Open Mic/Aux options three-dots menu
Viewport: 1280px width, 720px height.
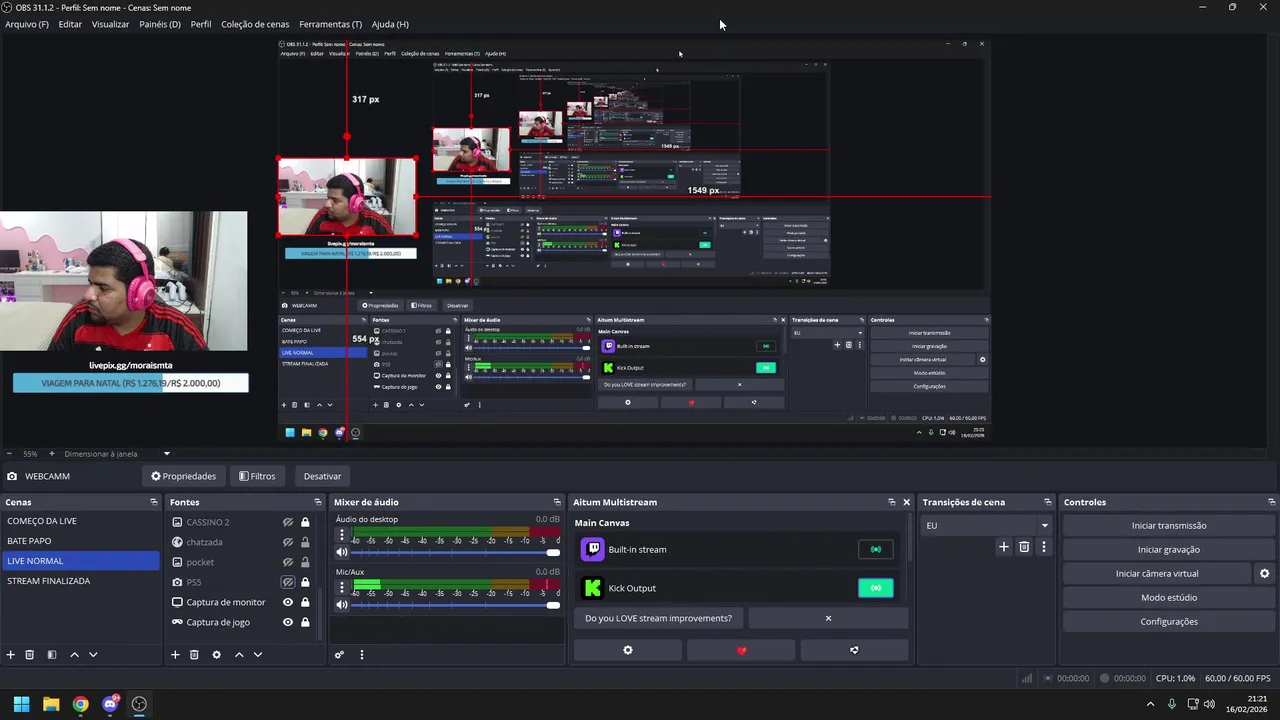point(342,587)
